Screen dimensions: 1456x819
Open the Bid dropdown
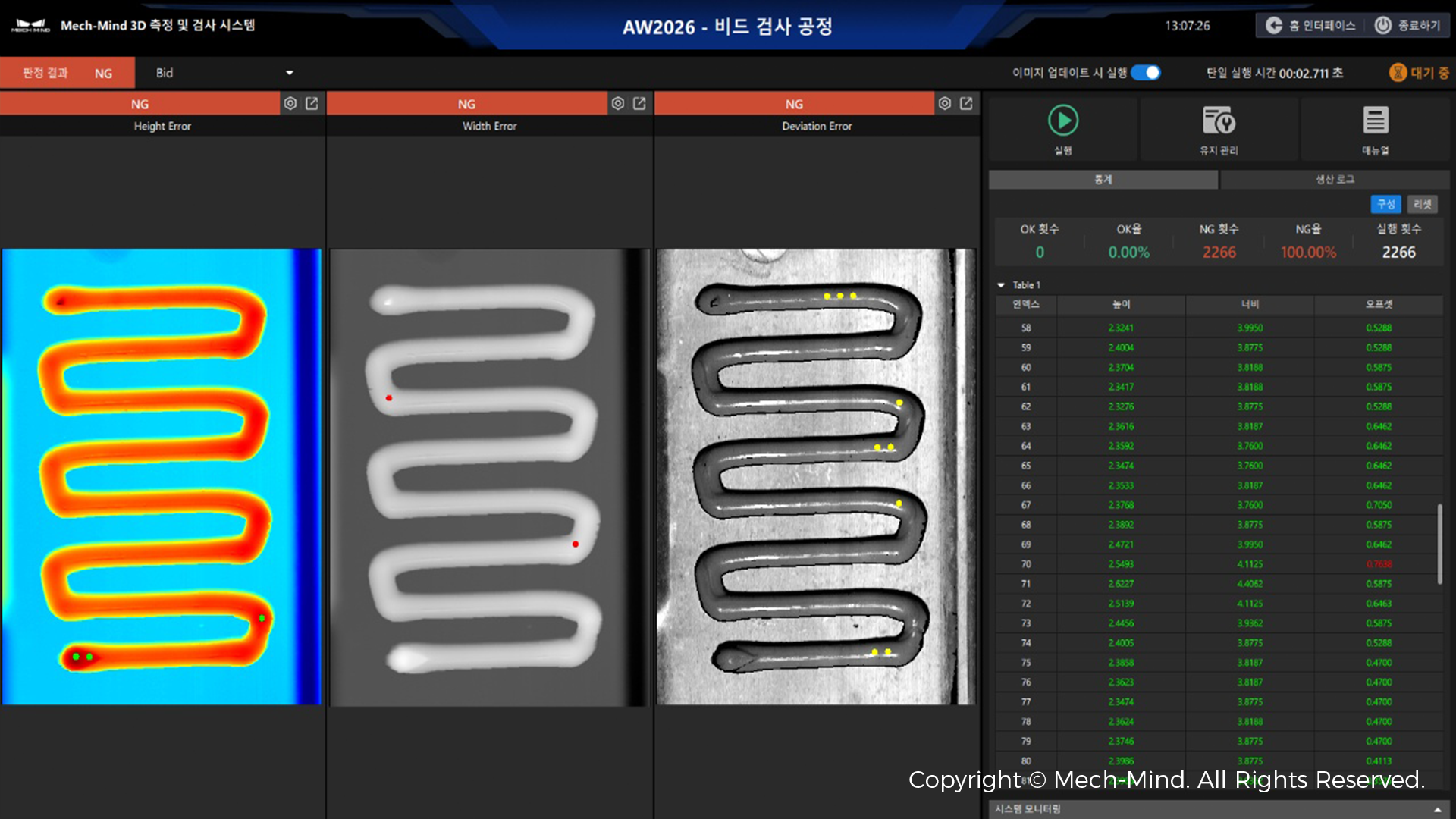pyautogui.click(x=224, y=73)
